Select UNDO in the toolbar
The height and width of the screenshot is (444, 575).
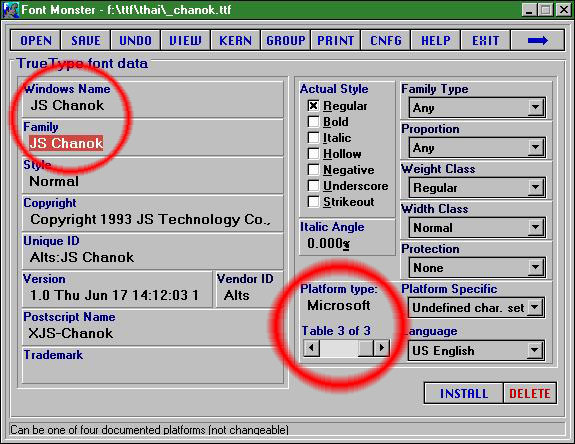pos(135,40)
